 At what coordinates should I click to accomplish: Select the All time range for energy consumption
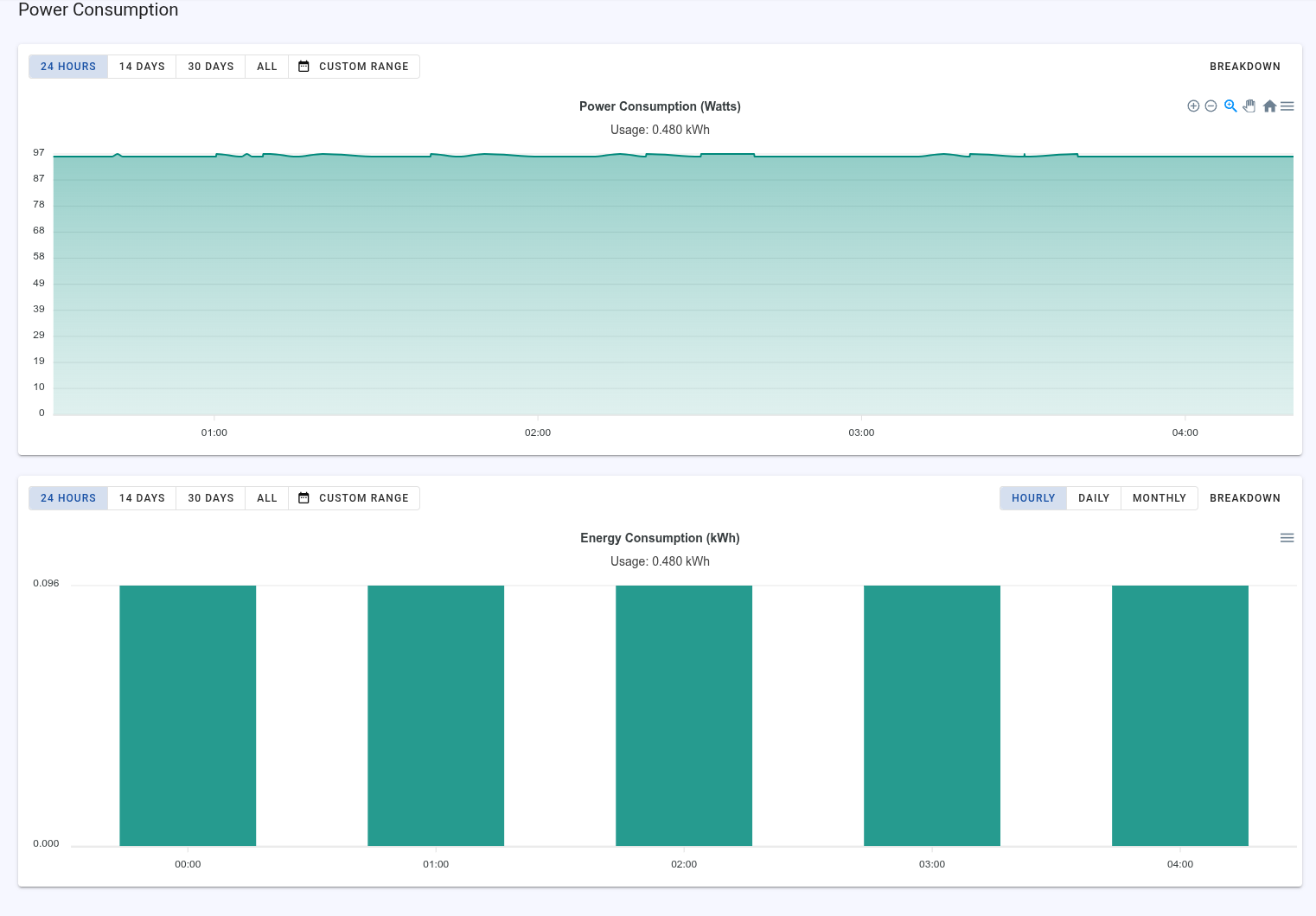pos(266,497)
